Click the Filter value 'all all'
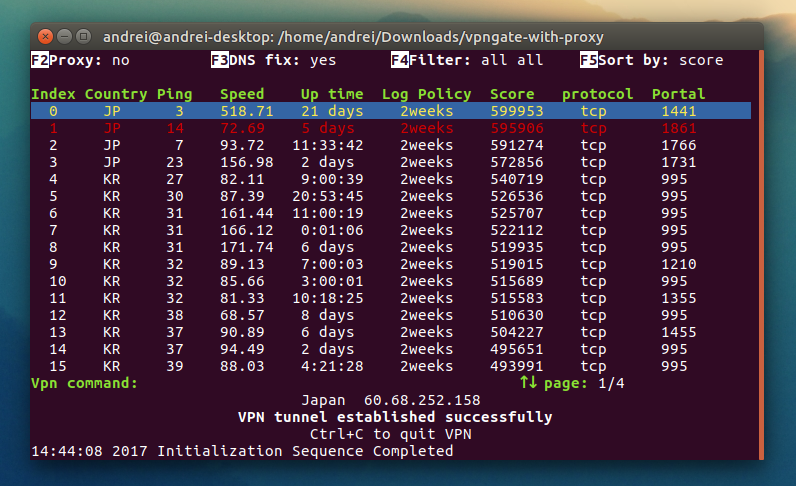Image resolution: width=796 pixels, height=486 pixels. 512,60
